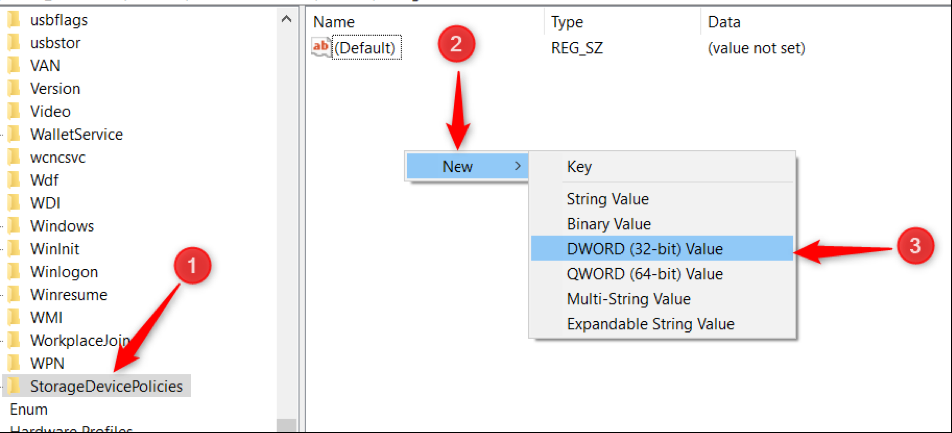This screenshot has height=433, width=952.
Task: Click the folder icon beside WPN
Action: pos(14,363)
